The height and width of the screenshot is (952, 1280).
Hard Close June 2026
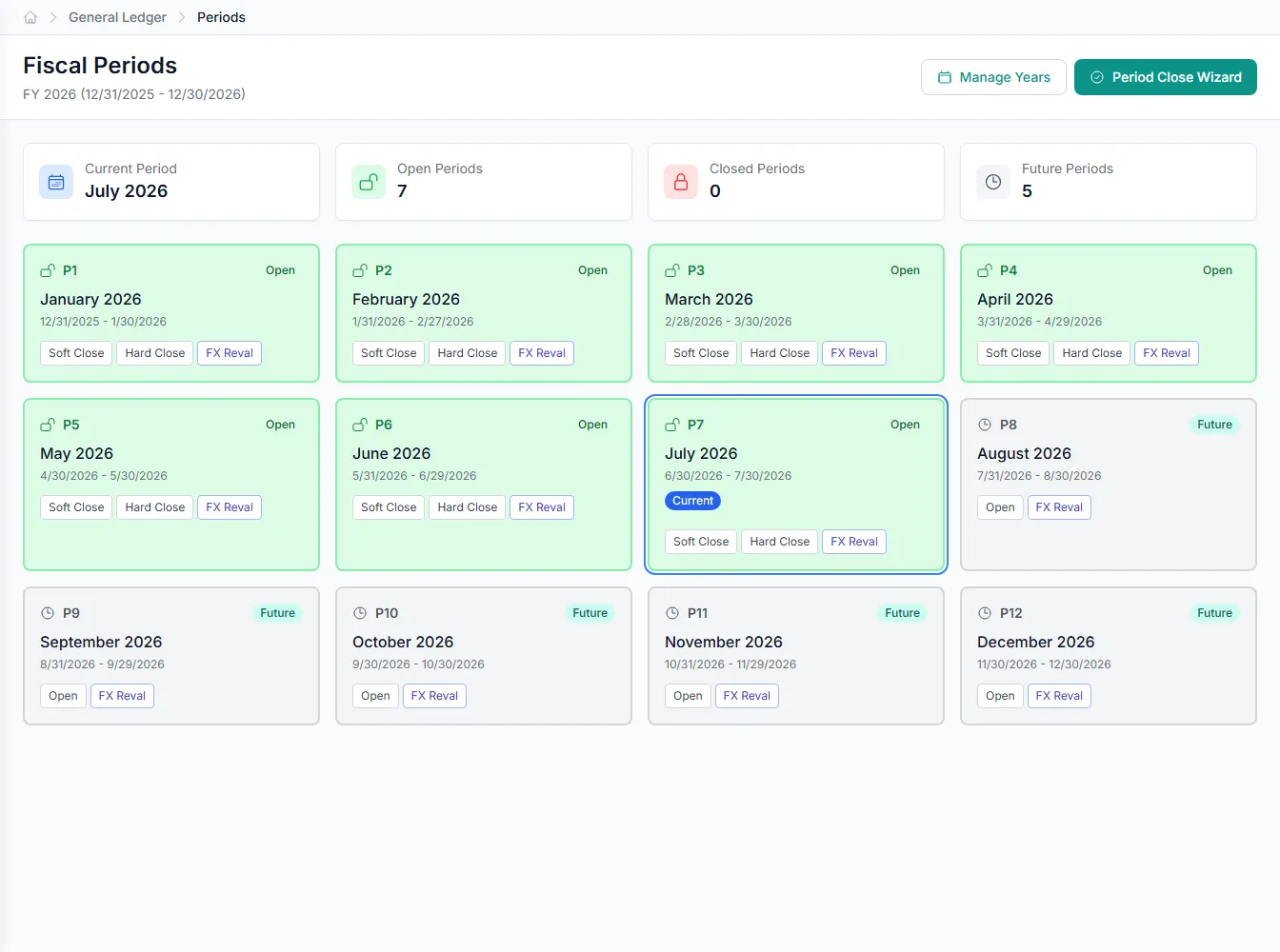click(468, 507)
